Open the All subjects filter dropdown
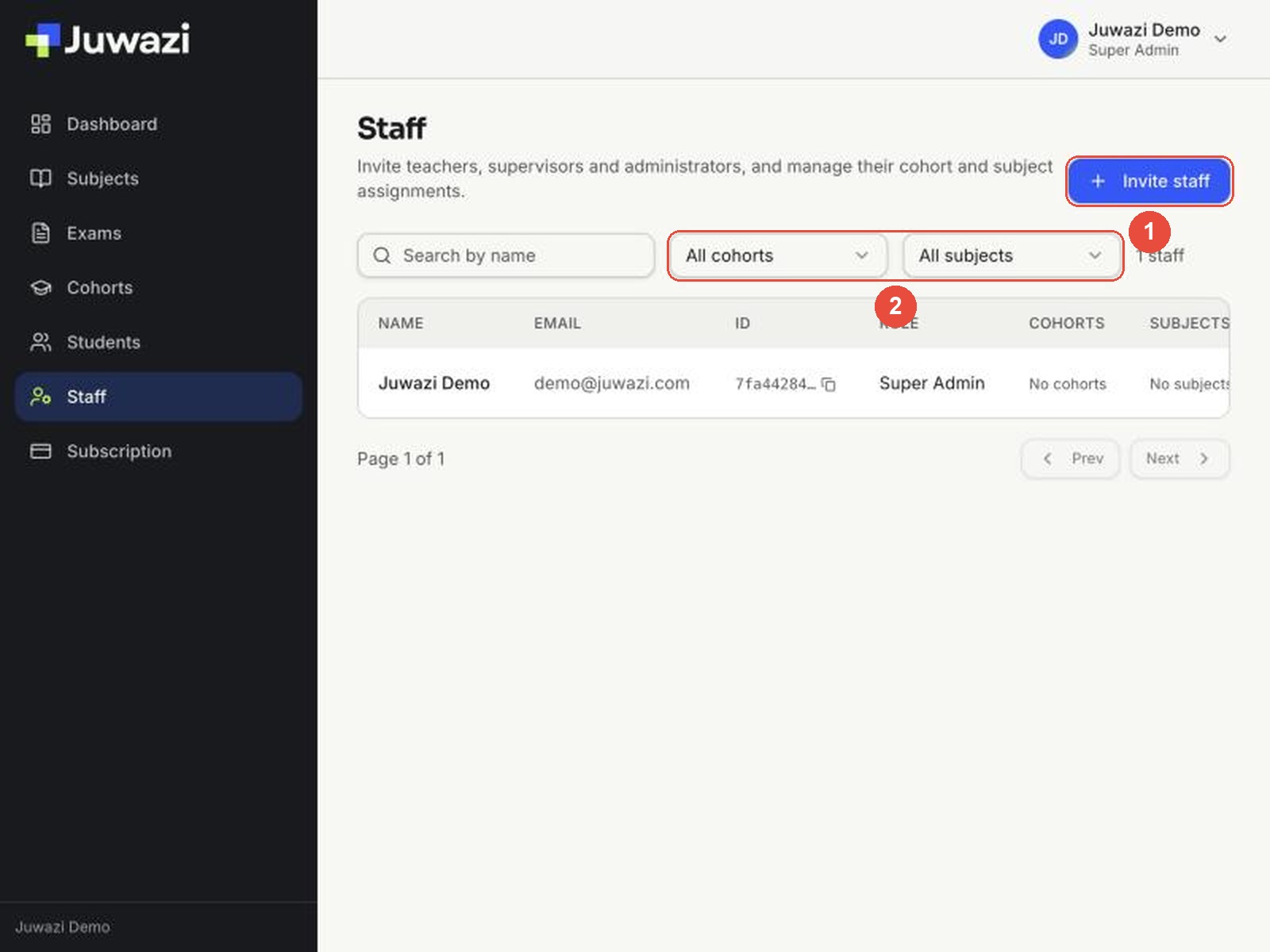The height and width of the screenshot is (952, 1270). [1010, 255]
